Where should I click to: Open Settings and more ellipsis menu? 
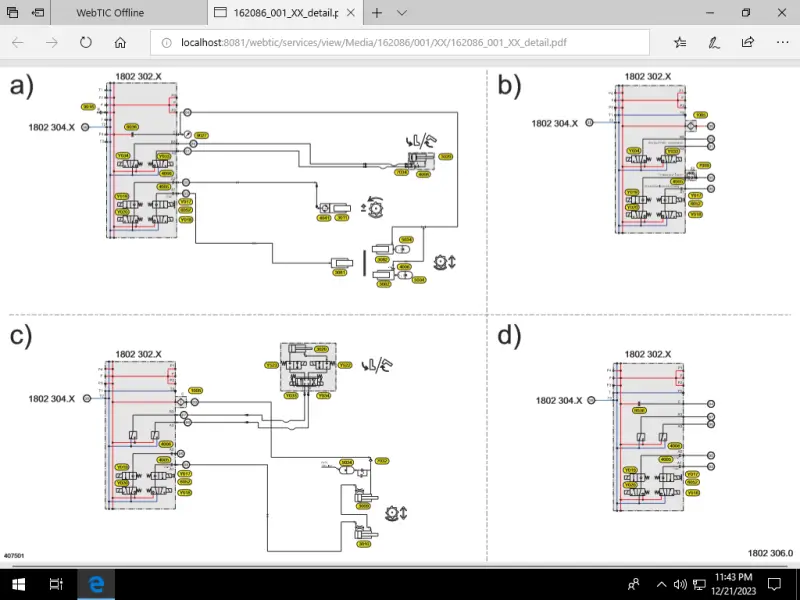(780, 43)
